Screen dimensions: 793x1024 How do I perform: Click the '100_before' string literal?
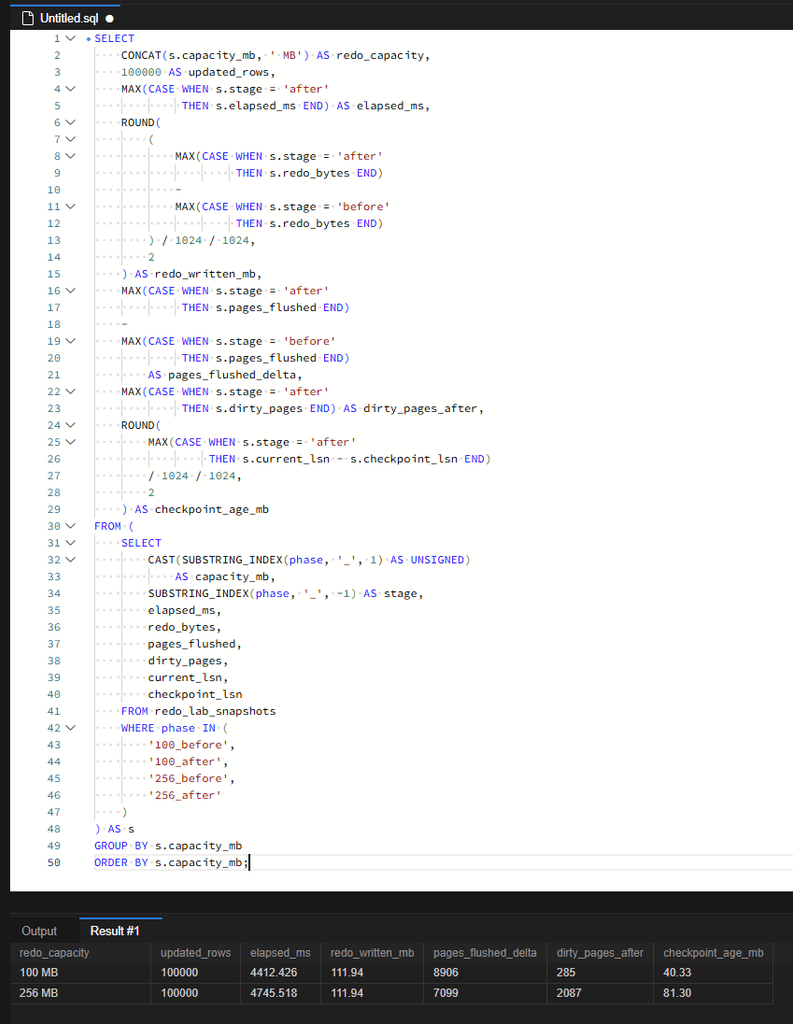[x=189, y=745]
